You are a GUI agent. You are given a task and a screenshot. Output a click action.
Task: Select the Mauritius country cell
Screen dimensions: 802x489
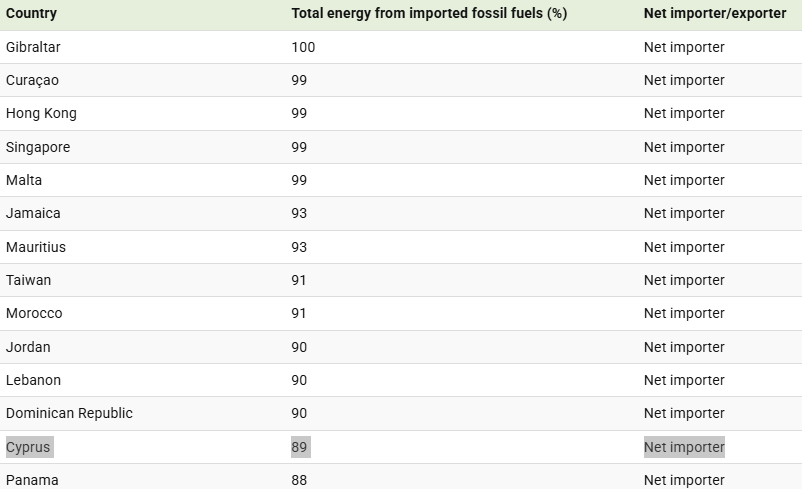[x=36, y=247]
